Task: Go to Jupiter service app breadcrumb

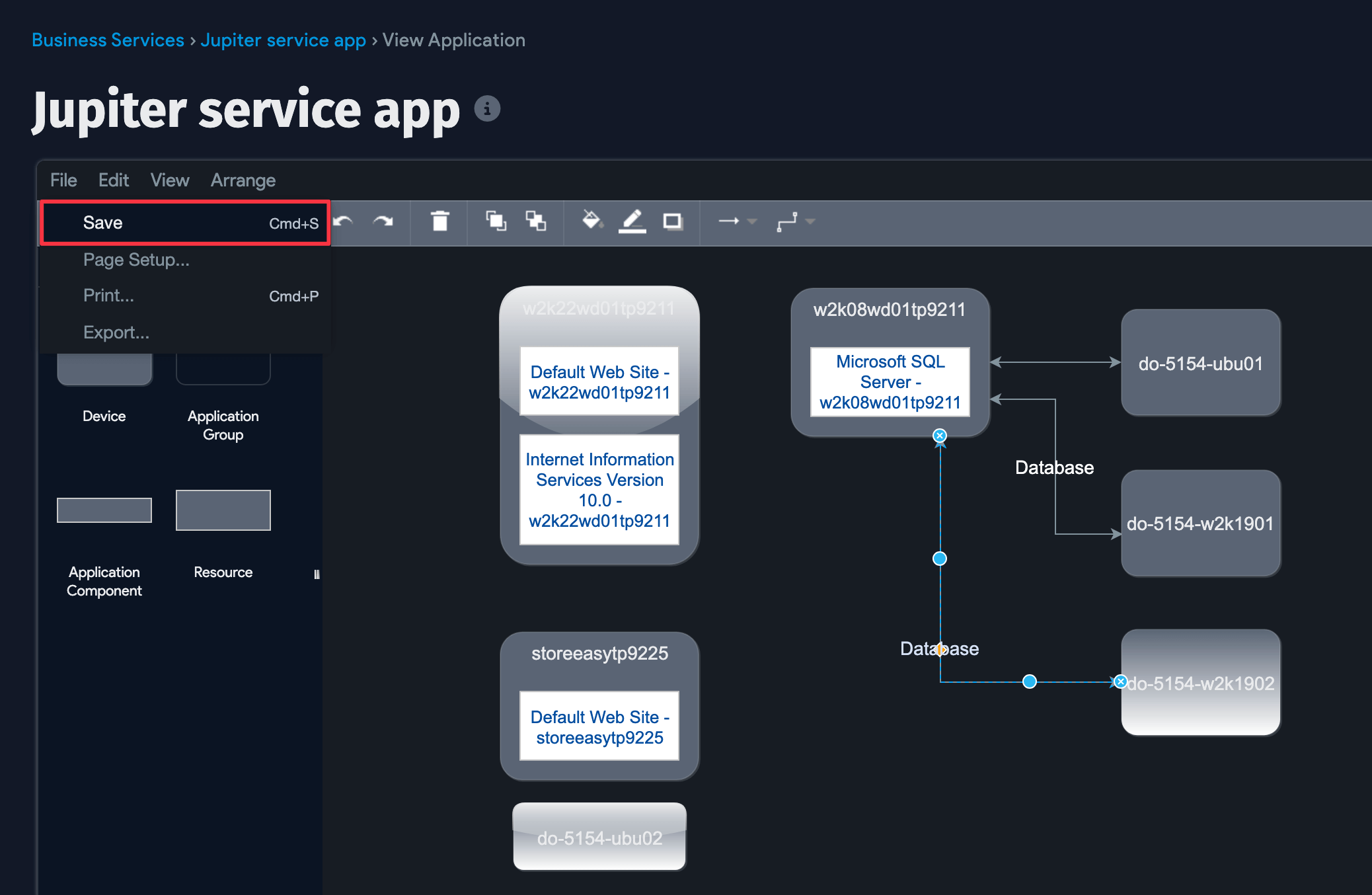Action: [x=283, y=40]
